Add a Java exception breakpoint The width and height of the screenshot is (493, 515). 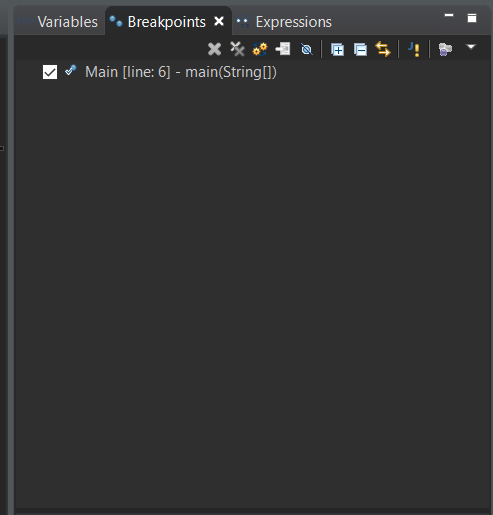pos(414,49)
